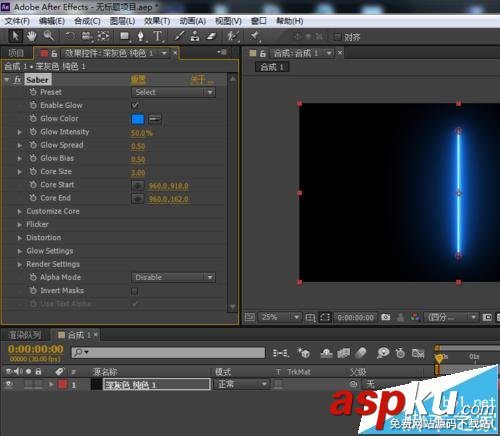Open the graph editor icon
This screenshot has height=436, width=500.
[x=418, y=353]
